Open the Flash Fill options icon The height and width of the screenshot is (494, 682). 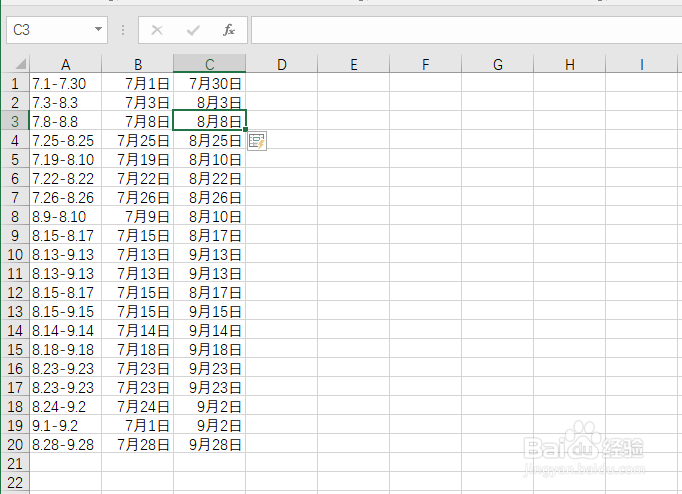coord(257,141)
